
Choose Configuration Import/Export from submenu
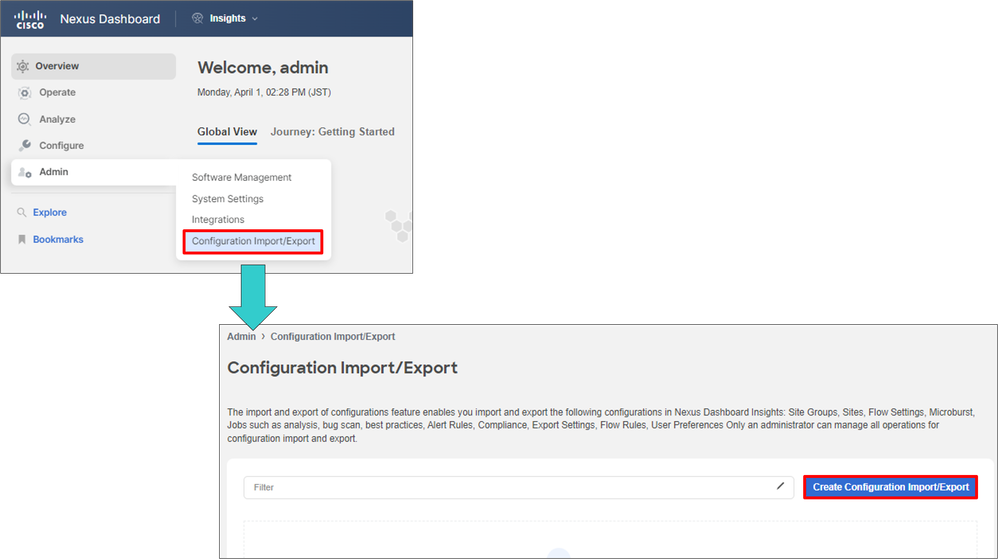click(253, 241)
